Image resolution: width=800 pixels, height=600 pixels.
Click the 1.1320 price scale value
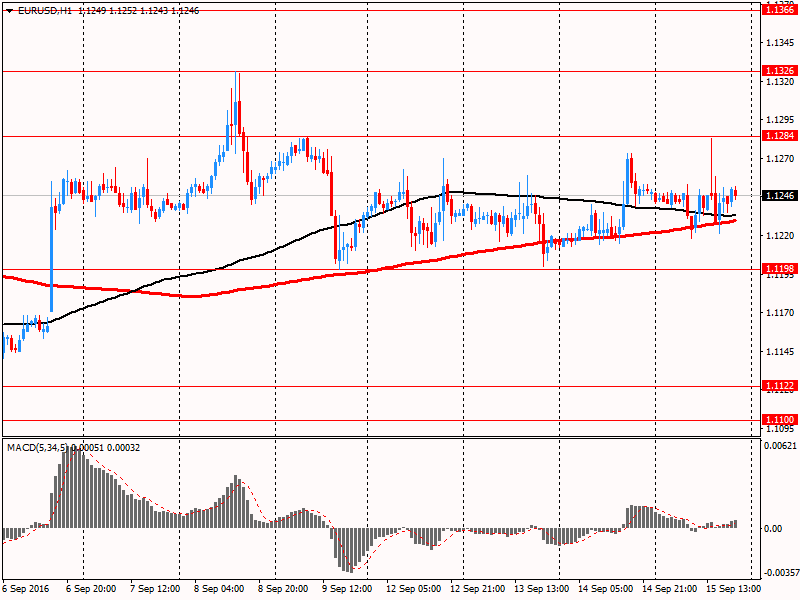(780, 82)
